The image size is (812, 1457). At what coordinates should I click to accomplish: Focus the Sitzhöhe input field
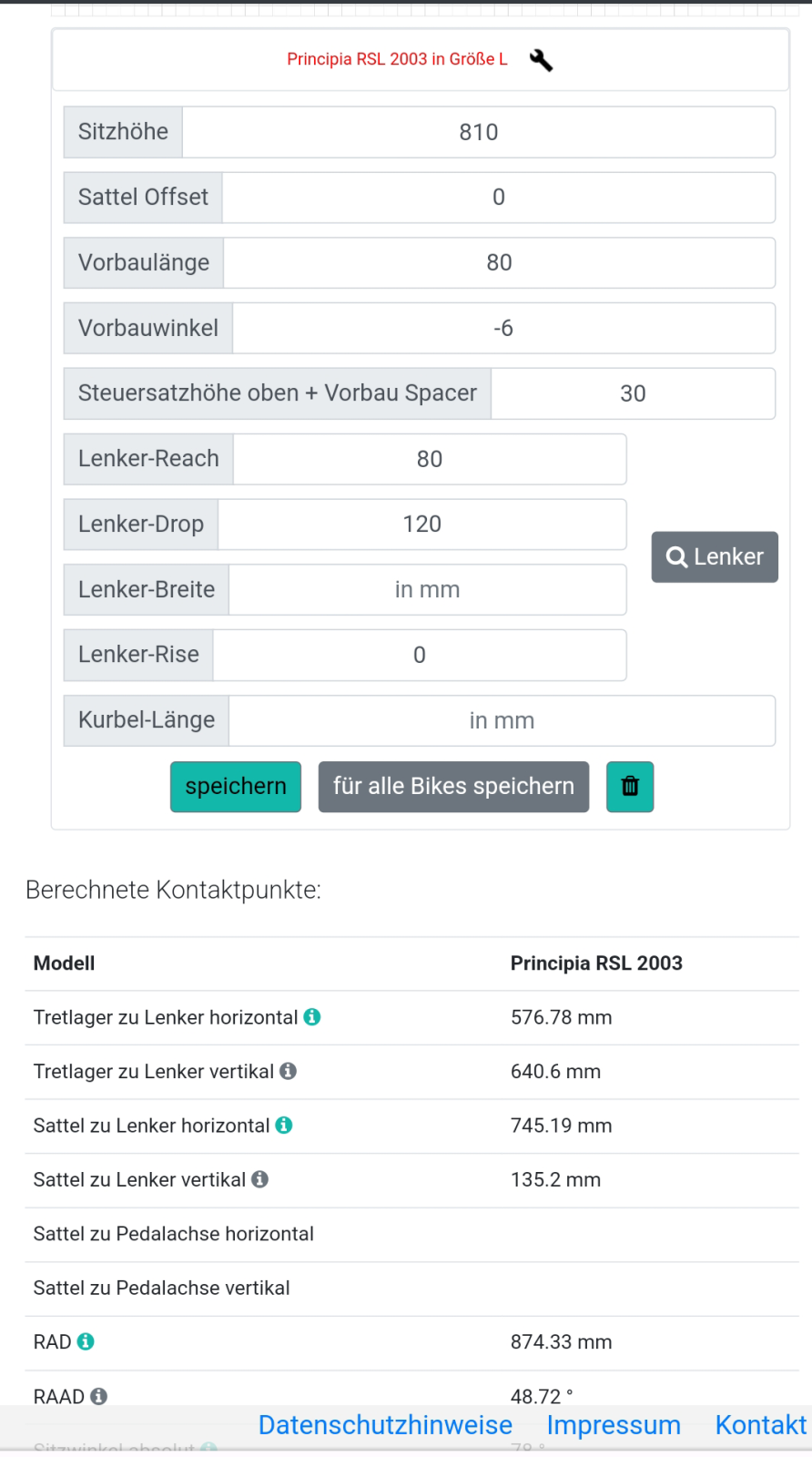[x=478, y=132]
